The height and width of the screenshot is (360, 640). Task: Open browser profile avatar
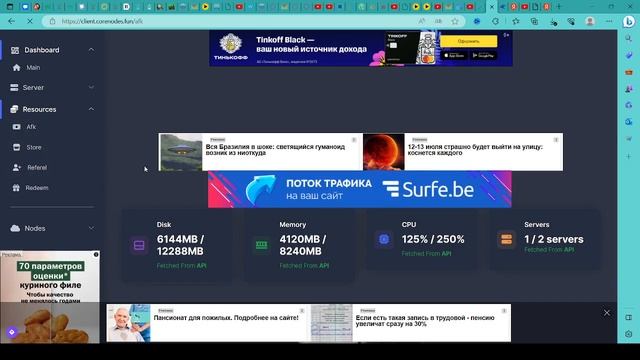point(590,21)
